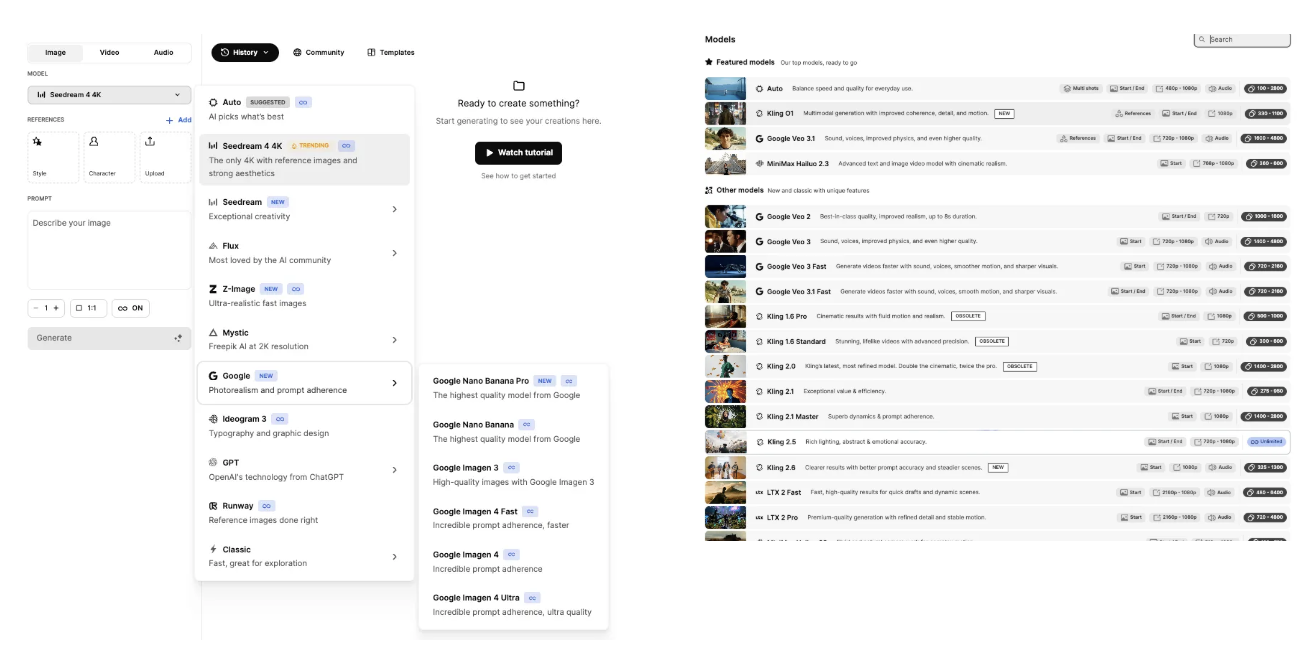Screen dimensions: 1312x648
Task: Click the Runway model icon
Action: click(213, 506)
